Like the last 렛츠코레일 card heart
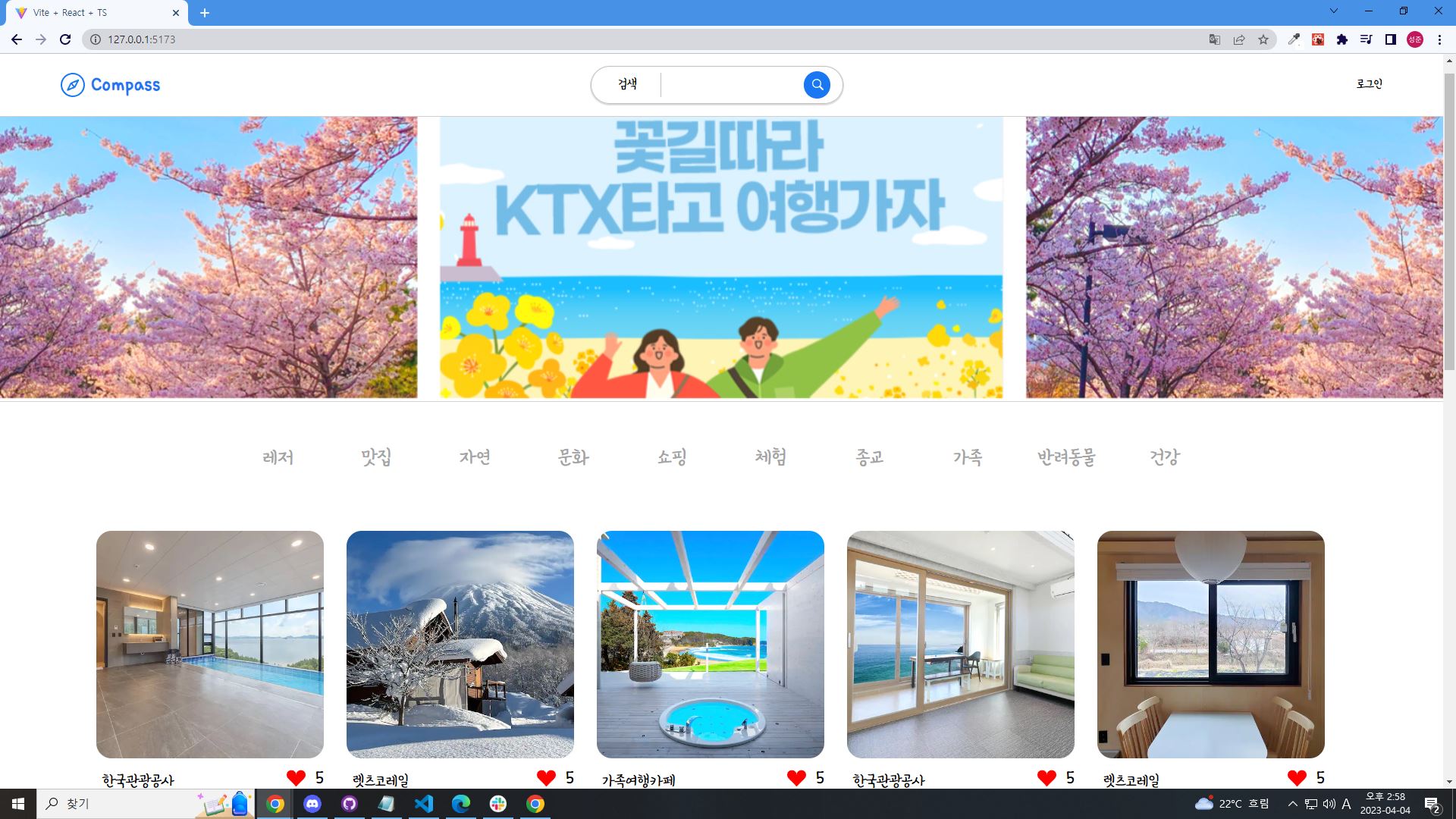Screen dimensions: 1456x819 1297,778
